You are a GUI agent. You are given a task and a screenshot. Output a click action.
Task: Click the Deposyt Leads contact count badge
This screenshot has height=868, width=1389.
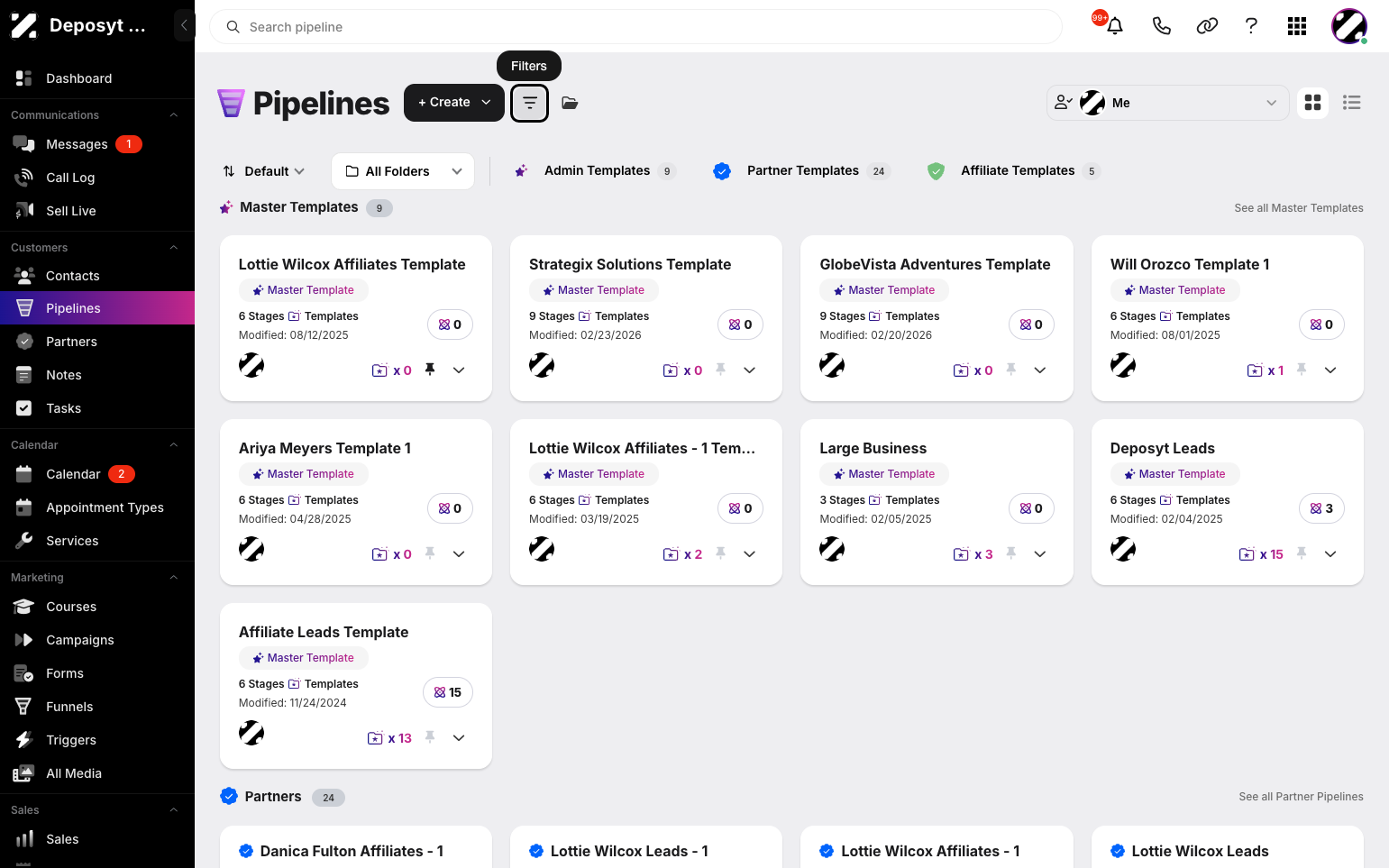click(x=1321, y=508)
